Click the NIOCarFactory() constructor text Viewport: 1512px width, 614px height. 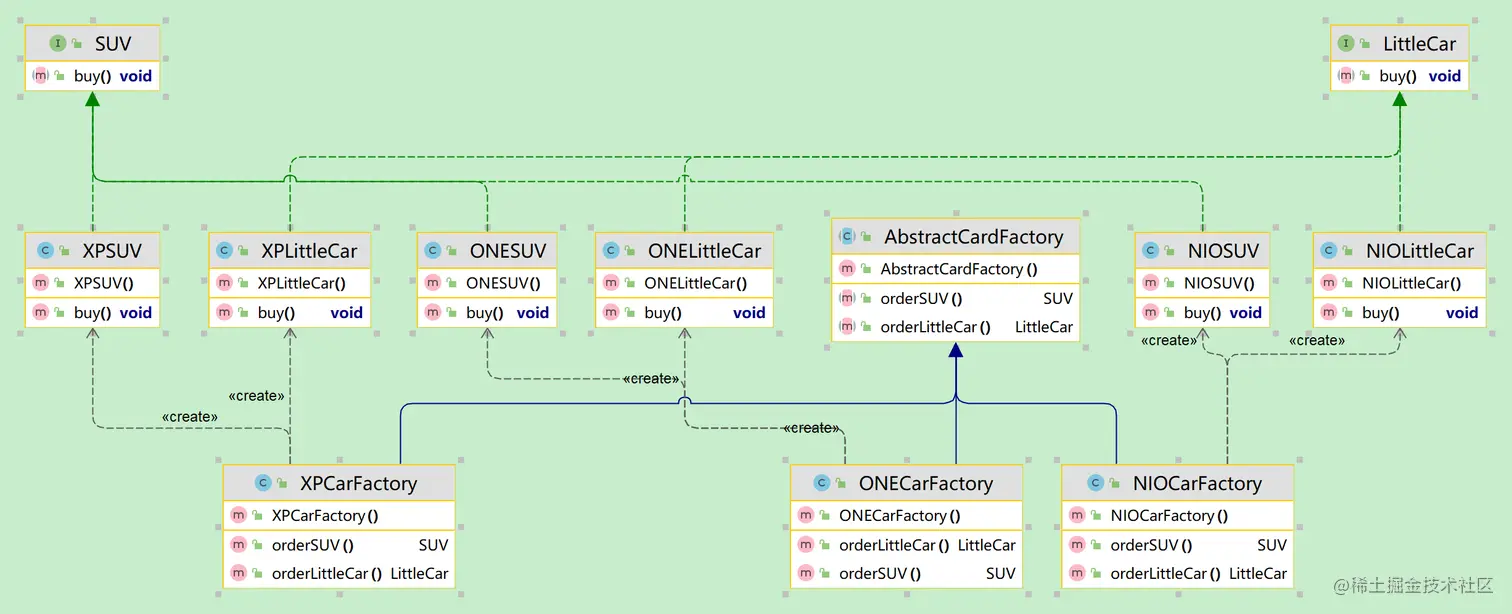coord(1169,516)
